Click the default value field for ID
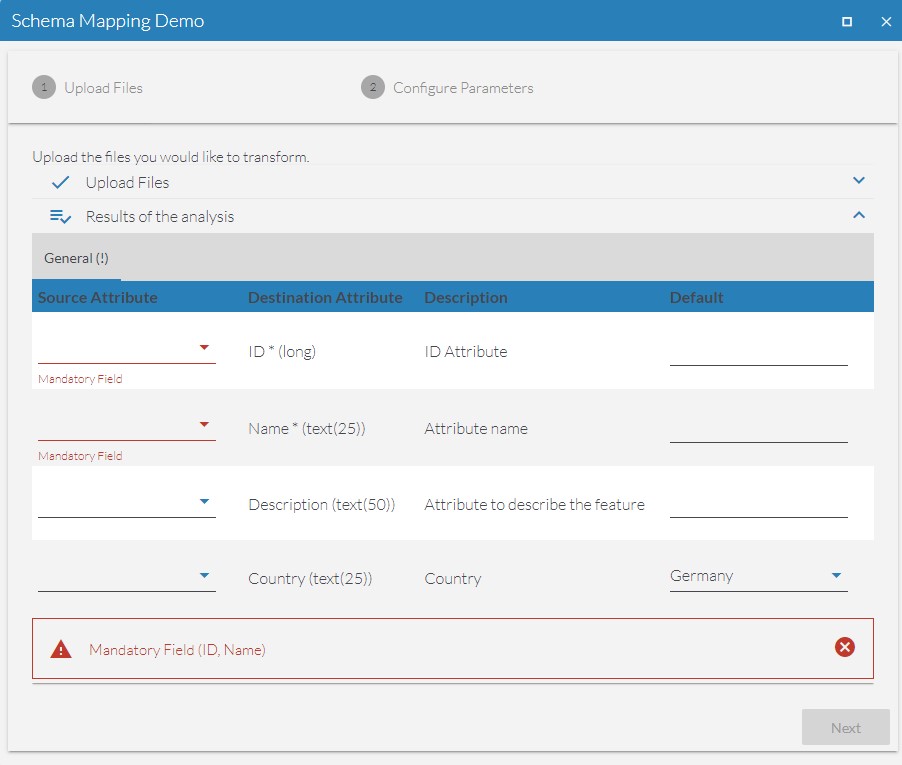 pos(758,352)
